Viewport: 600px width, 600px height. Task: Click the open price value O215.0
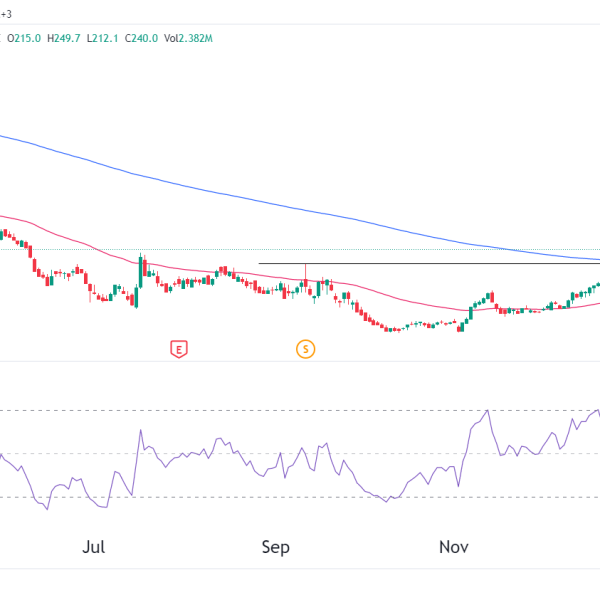(x=25, y=38)
